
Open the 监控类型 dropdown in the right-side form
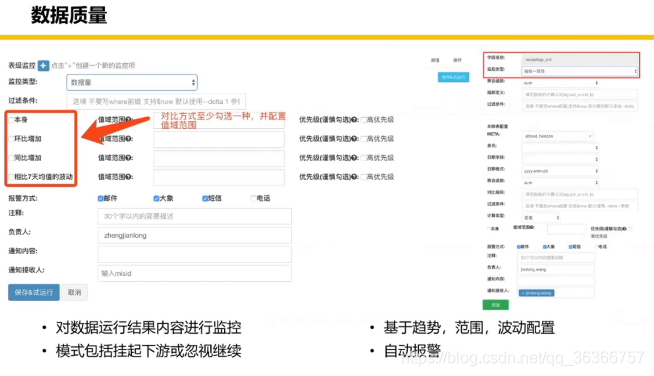580,71
